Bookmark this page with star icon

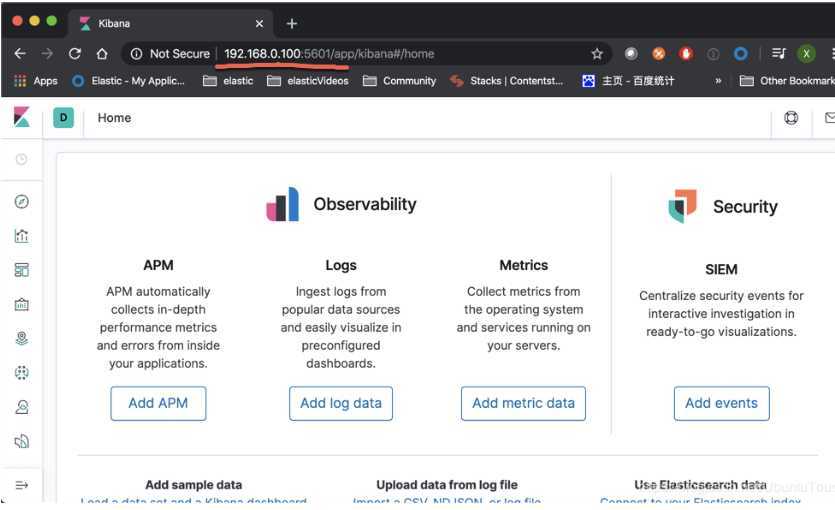point(597,54)
